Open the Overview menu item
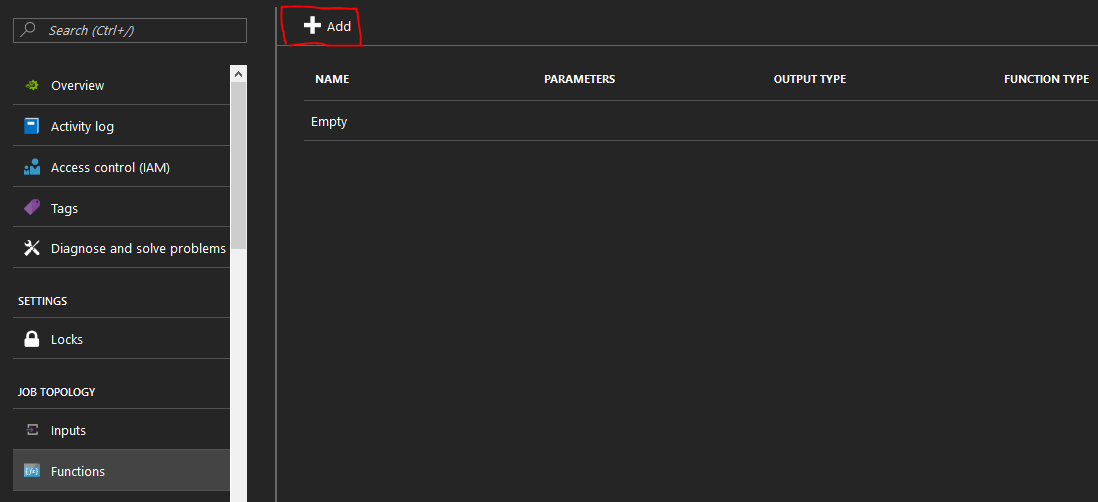 pos(121,85)
